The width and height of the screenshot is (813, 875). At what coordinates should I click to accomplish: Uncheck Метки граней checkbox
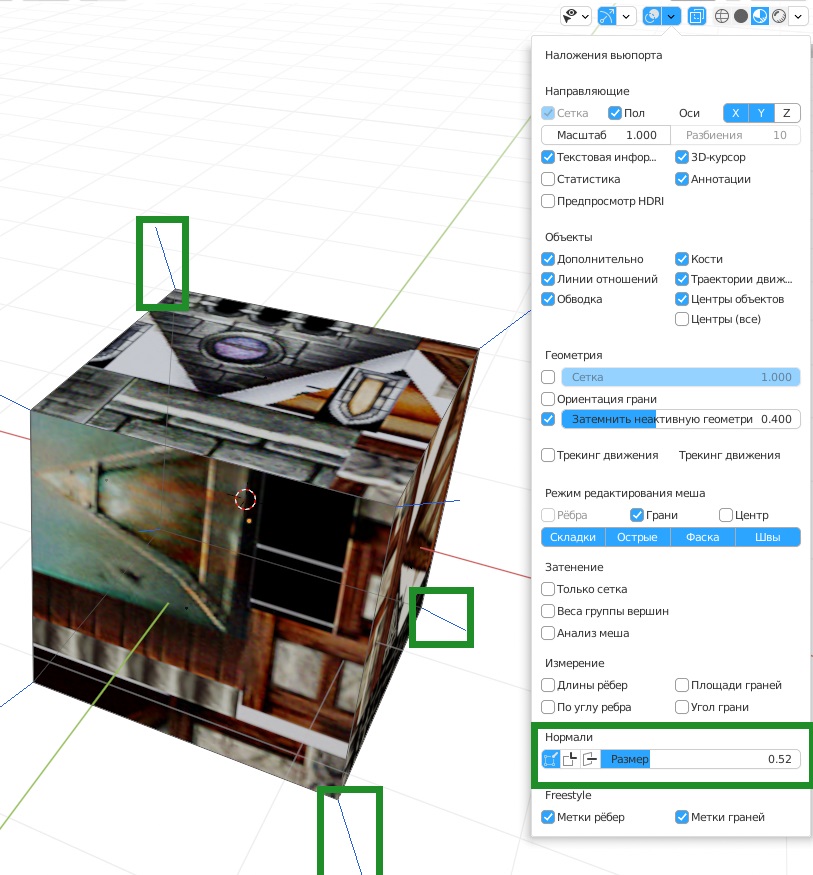click(x=681, y=817)
